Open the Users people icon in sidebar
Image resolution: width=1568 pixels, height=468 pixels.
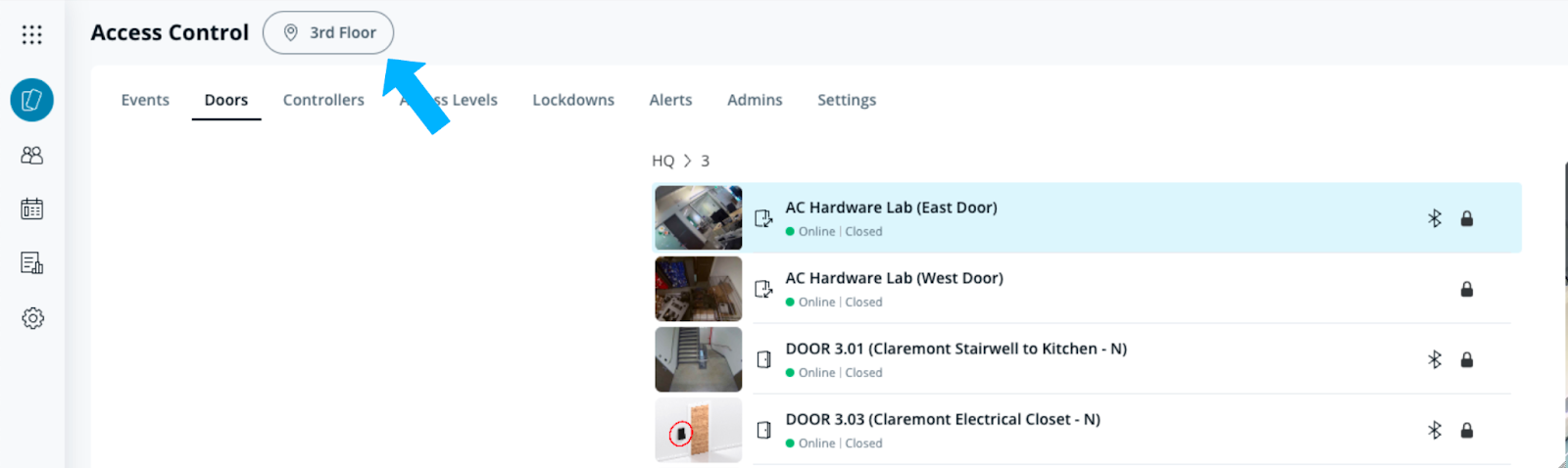[x=32, y=155]
